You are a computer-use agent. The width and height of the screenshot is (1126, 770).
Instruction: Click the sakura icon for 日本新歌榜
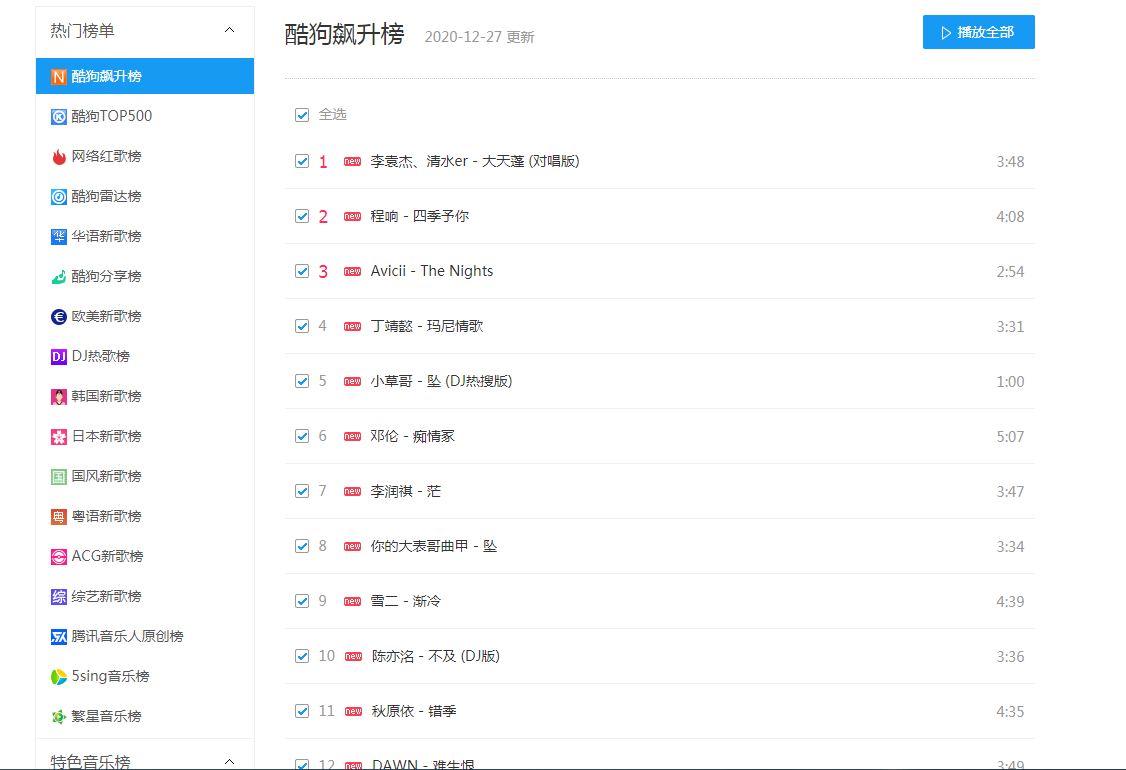(59, 437)
